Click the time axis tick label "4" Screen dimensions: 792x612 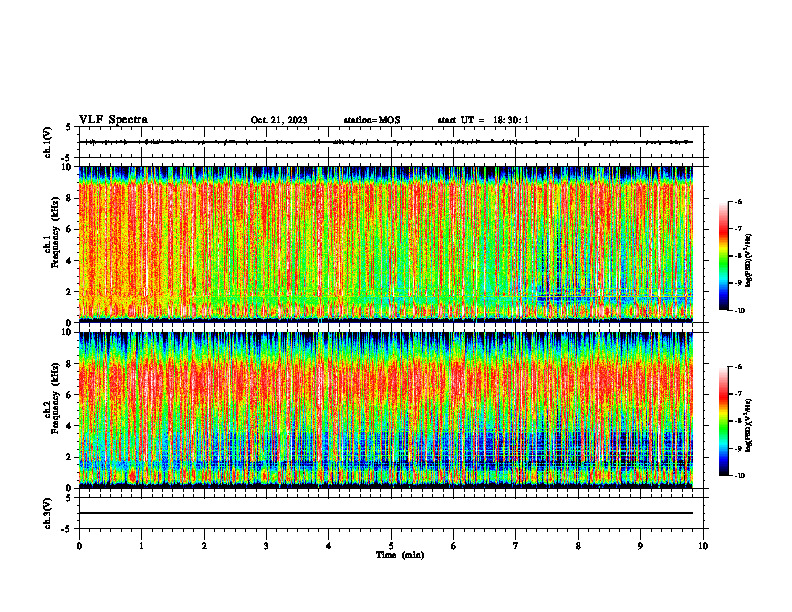[329, 546]
